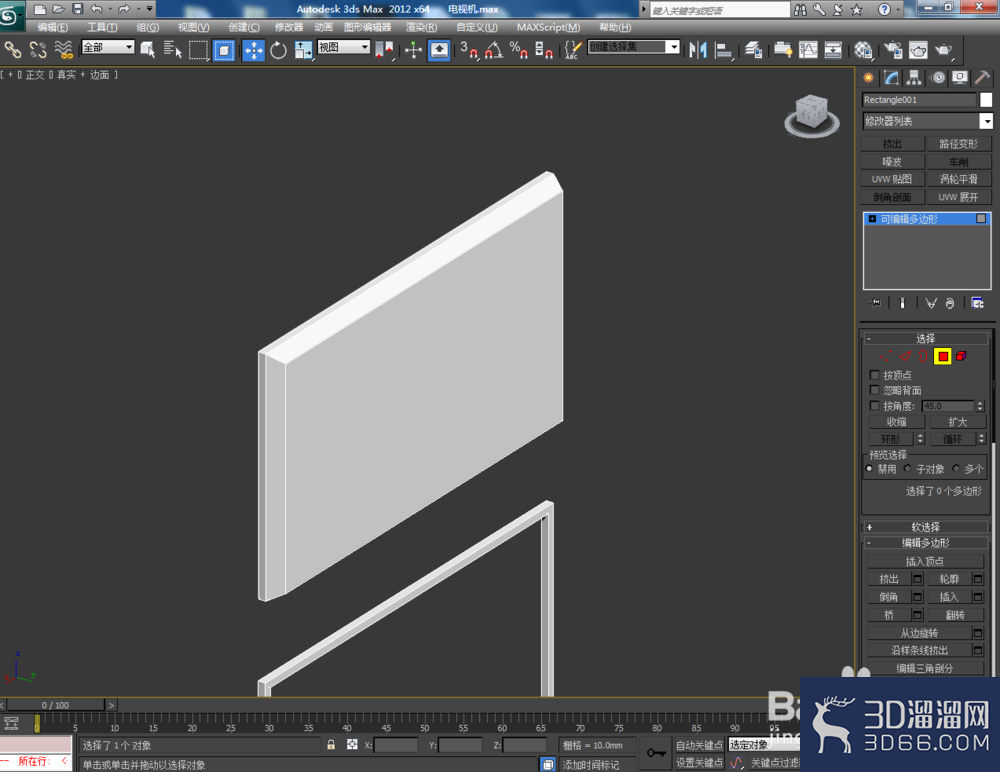
Task: Select Element sub-object level
Action: click(x=961, y=356)
